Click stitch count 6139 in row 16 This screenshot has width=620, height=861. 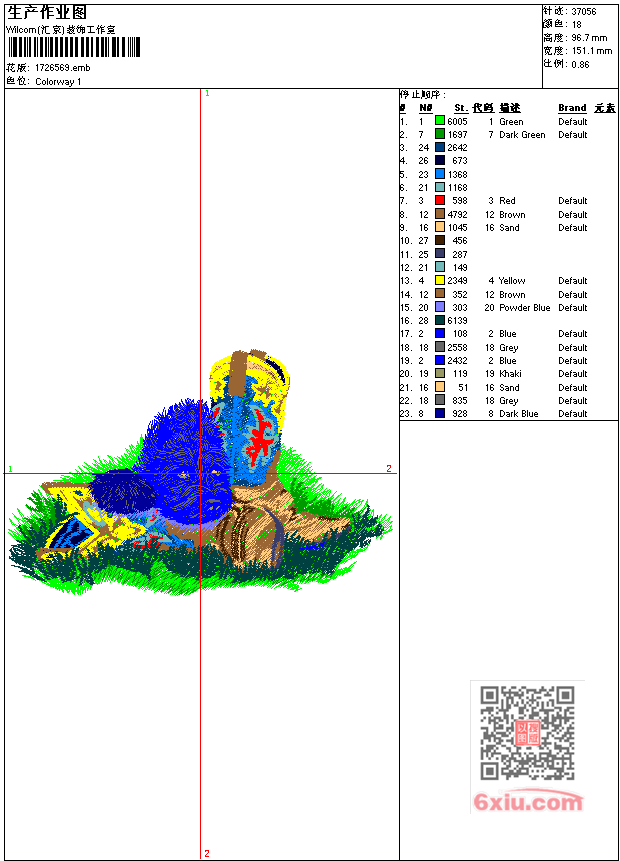[457, 321]
